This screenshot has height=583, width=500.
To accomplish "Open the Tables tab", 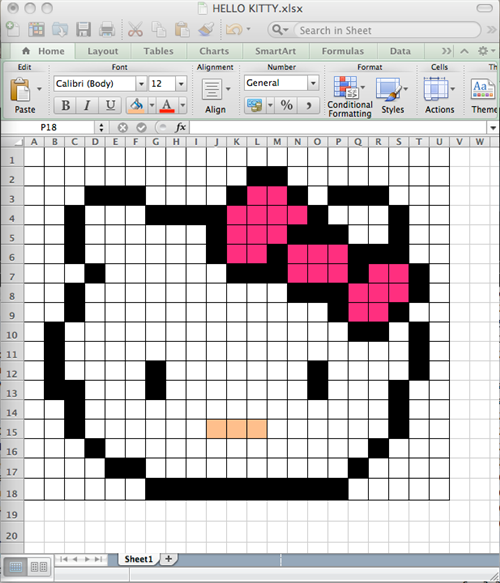I will tap(158, 51).
